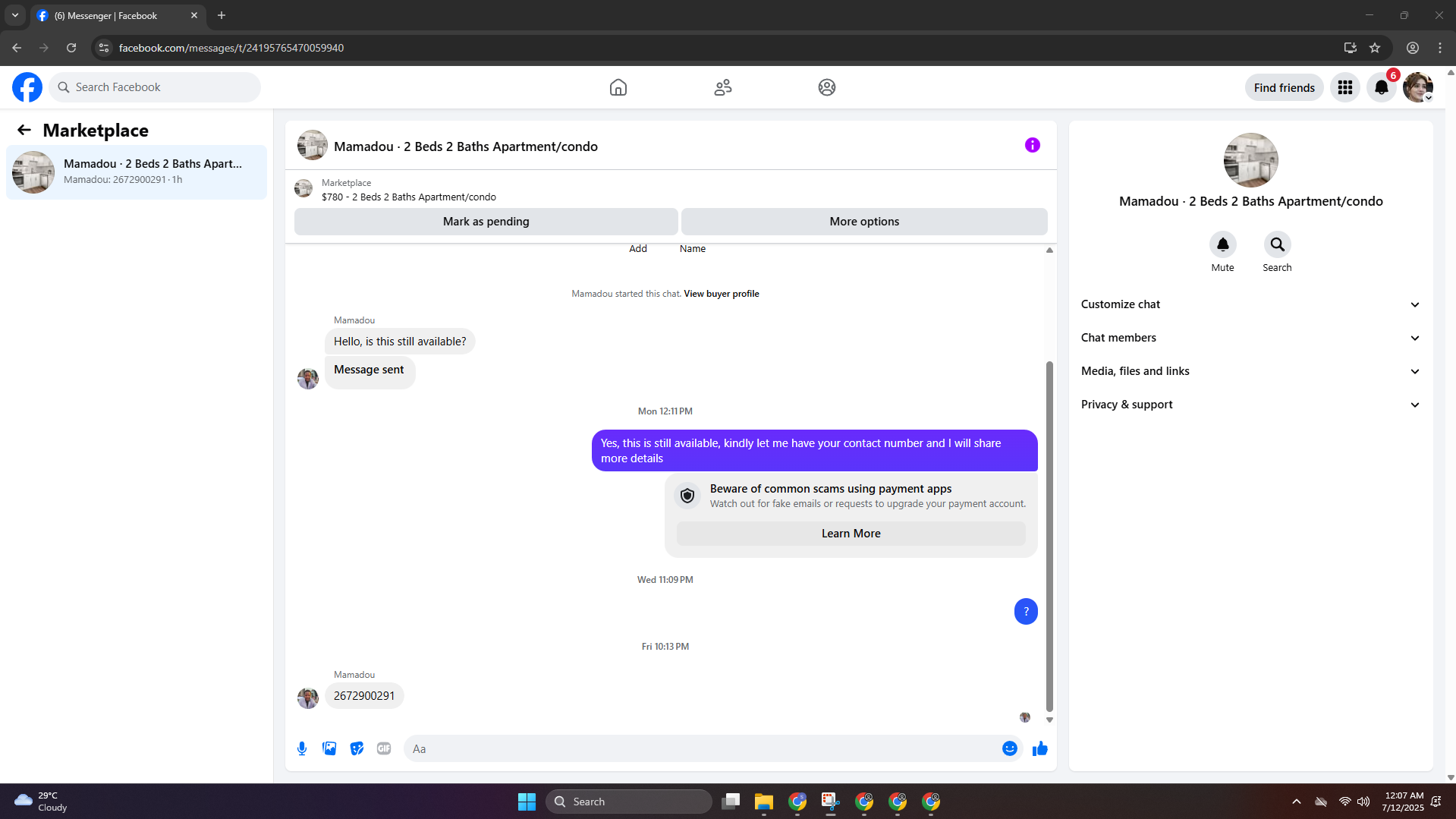Open taskbar clock and date
1456x819 pixels.
pyautogui.click(x=1403, y=802)
